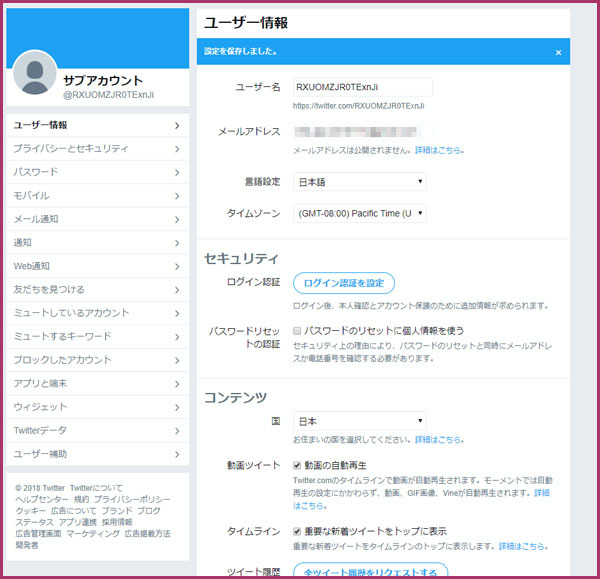Viewport: 600px width, 579px height.
Task: Go to the パスワード settings page
Action: coord(98,172)
